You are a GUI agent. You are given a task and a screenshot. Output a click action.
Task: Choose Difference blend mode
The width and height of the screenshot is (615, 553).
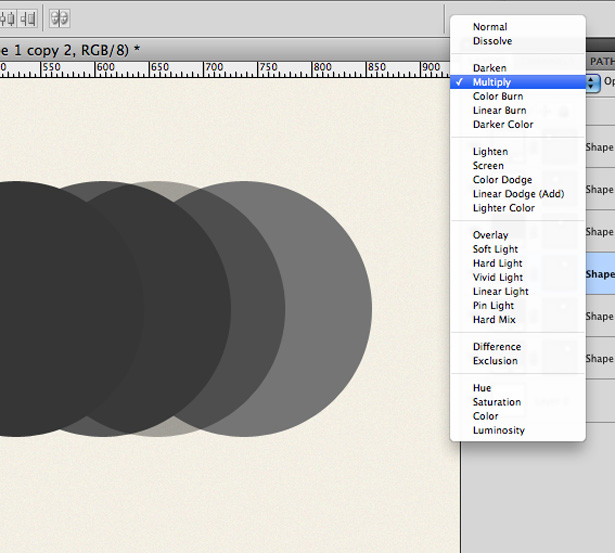point(497,347)
